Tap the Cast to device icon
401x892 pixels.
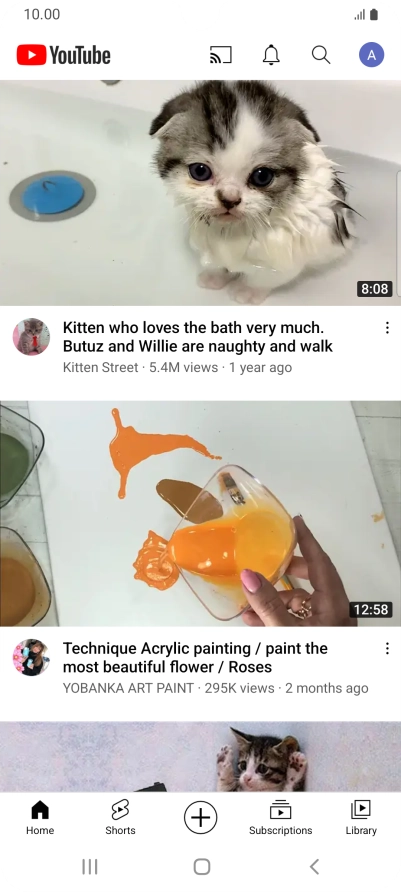pyautogui.click(x=221, y=55)
